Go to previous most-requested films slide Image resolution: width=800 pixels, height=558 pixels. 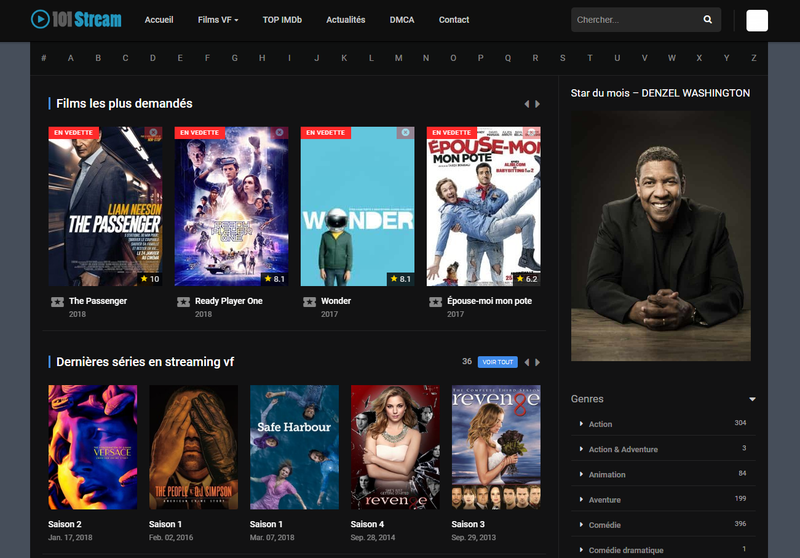coord(527,104)
